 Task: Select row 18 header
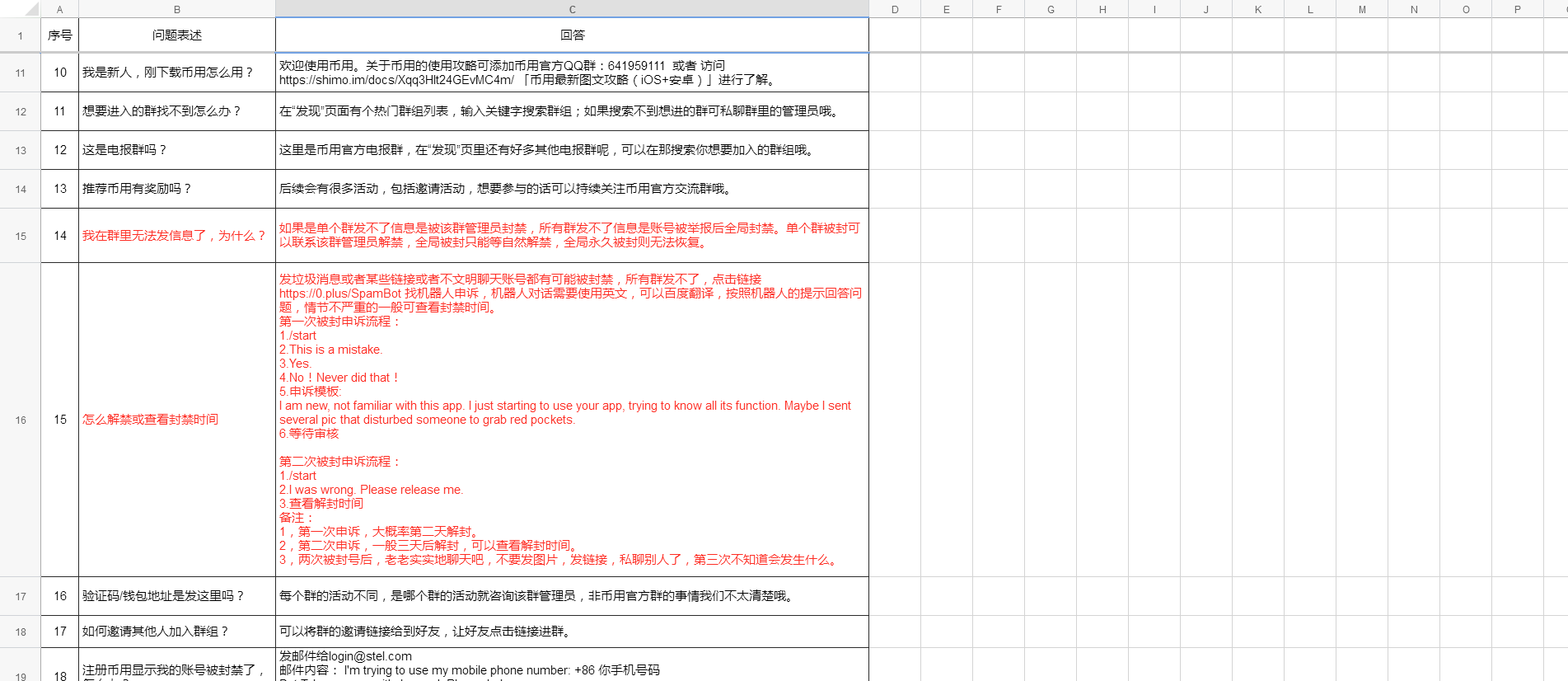[21, 632]
